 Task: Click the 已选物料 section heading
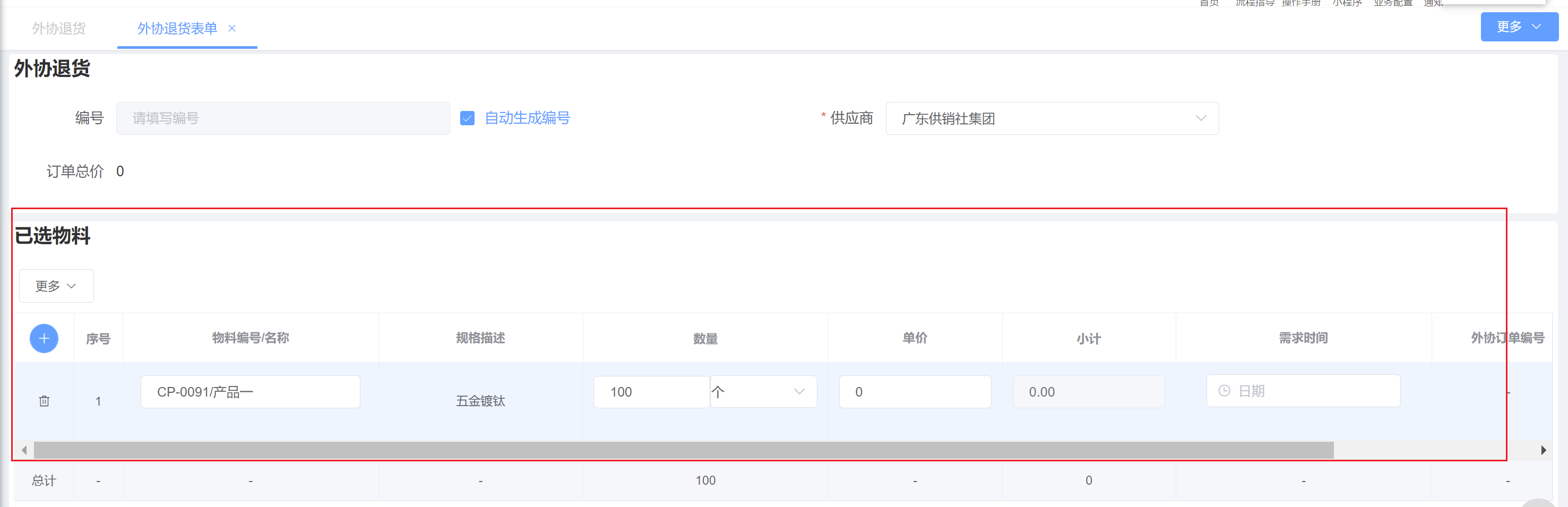pos(53,236)
